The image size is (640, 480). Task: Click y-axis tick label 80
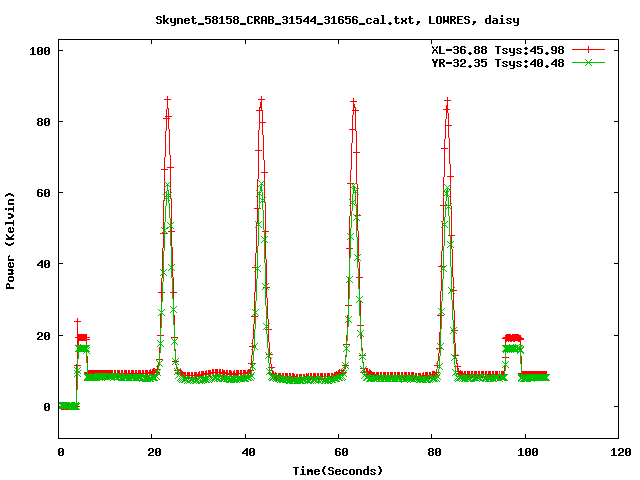pos(43,122)
